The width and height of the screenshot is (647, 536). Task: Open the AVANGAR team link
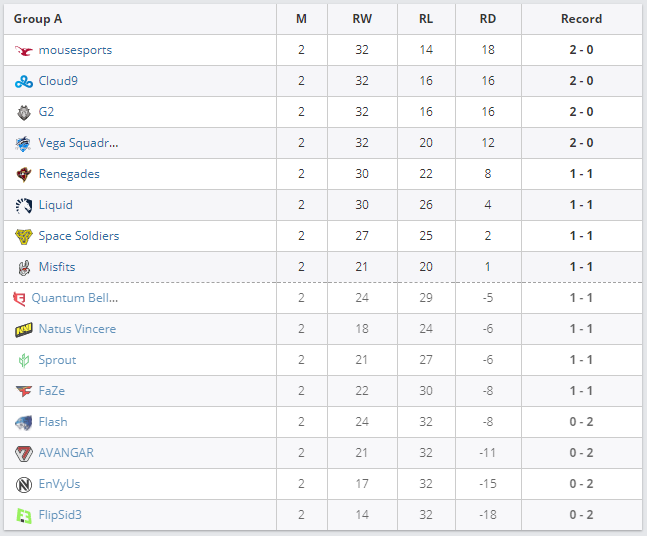click(66, 453)
